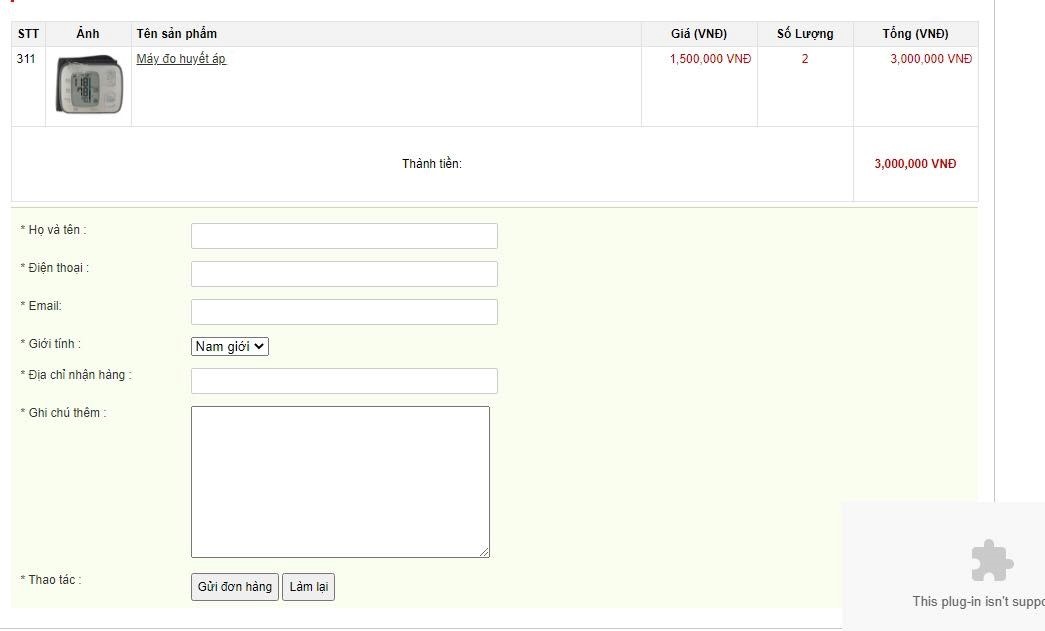Viewport: 1045px width, 631px height.
Task: Open the Máy đo huyết áp product link
Action: [x=181, y=59]
